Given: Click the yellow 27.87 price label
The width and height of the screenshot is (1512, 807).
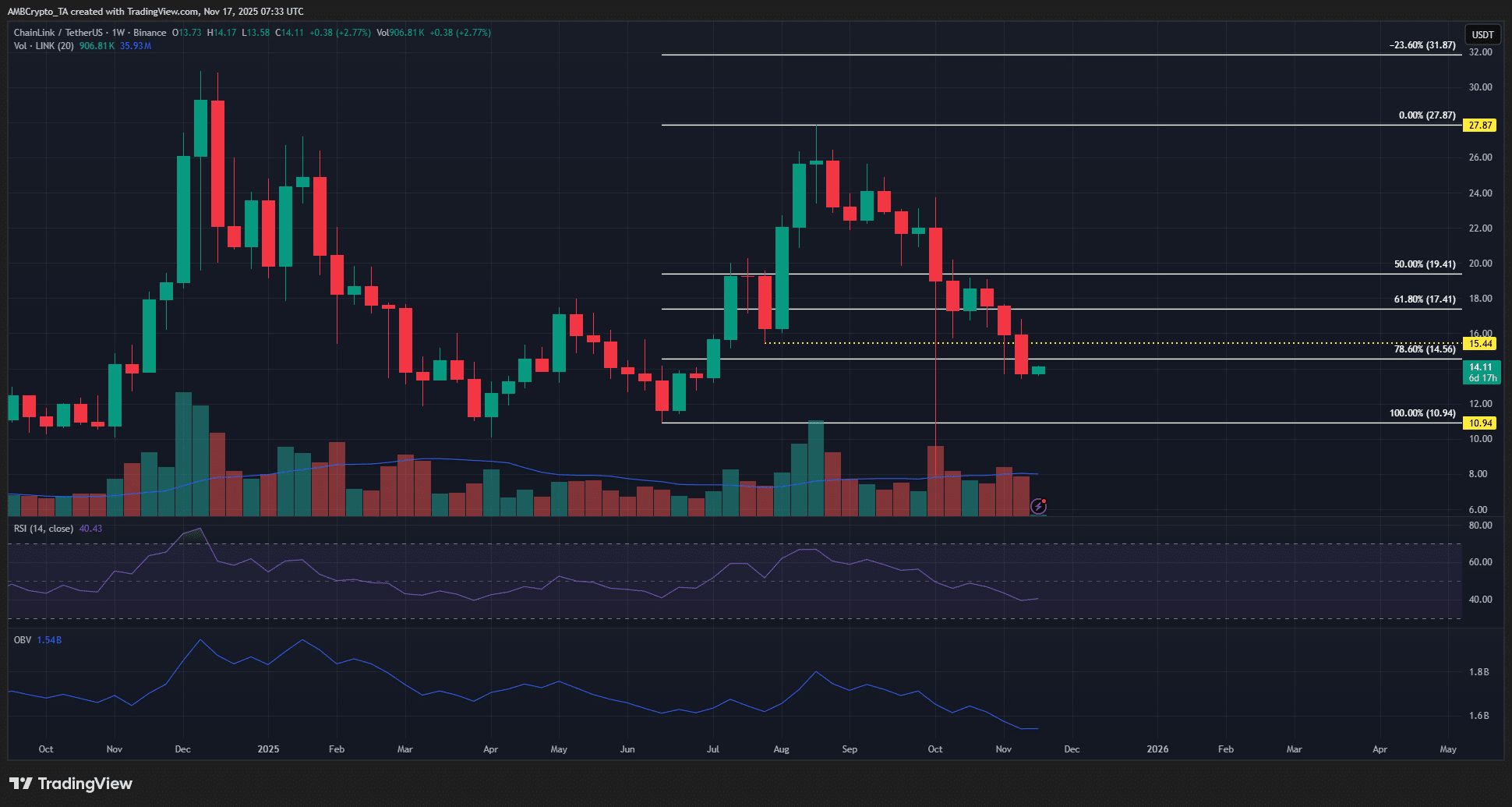Looking at the screenshot, I should pos(1480,126).
